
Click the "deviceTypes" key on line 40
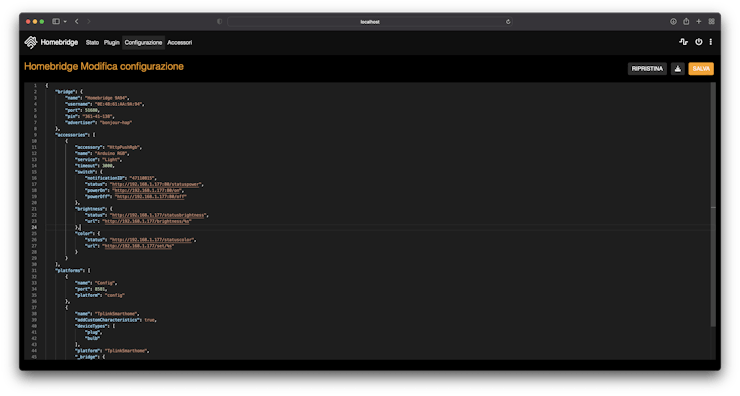[x=92, y=326]
